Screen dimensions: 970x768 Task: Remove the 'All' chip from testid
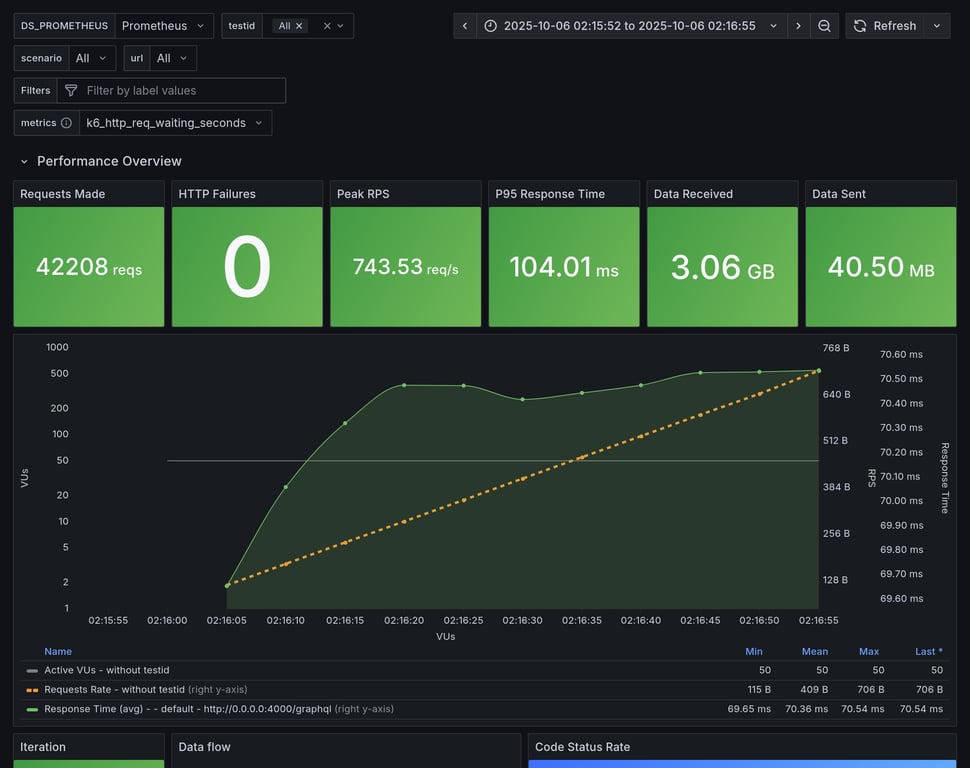299,26
